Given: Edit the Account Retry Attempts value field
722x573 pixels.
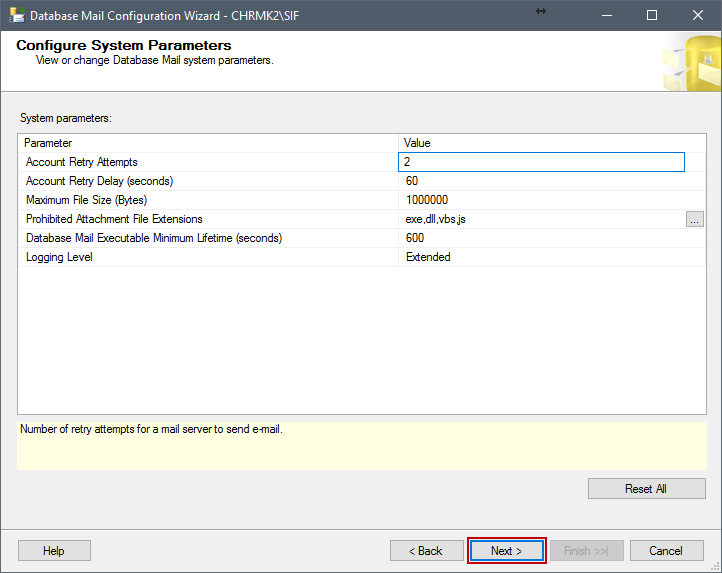Looking at the screenshot, I should pyautogui.click(x=542, y=162).
